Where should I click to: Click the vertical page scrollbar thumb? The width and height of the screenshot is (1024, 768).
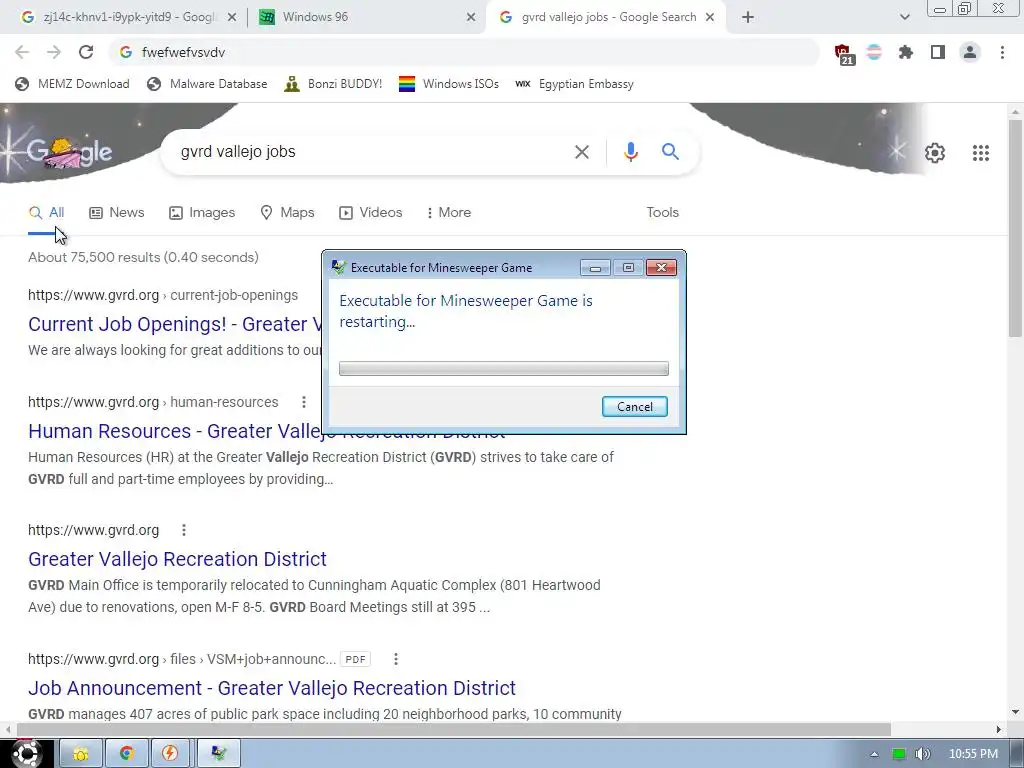point(1015,227)
